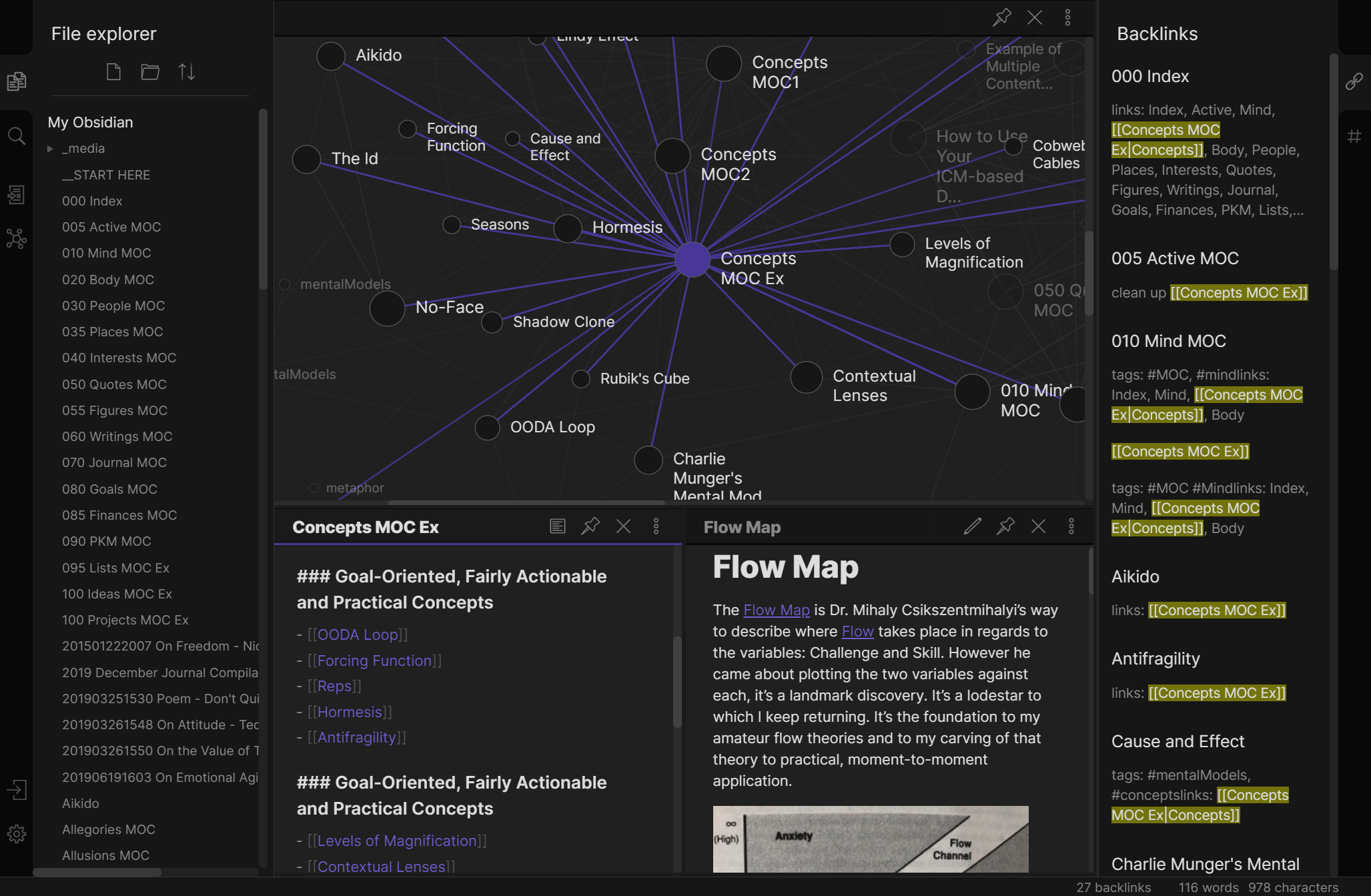Viewport: 1371px width, 896px height.
Task: Open search in the left sidebar
Action: coord(17,135)
